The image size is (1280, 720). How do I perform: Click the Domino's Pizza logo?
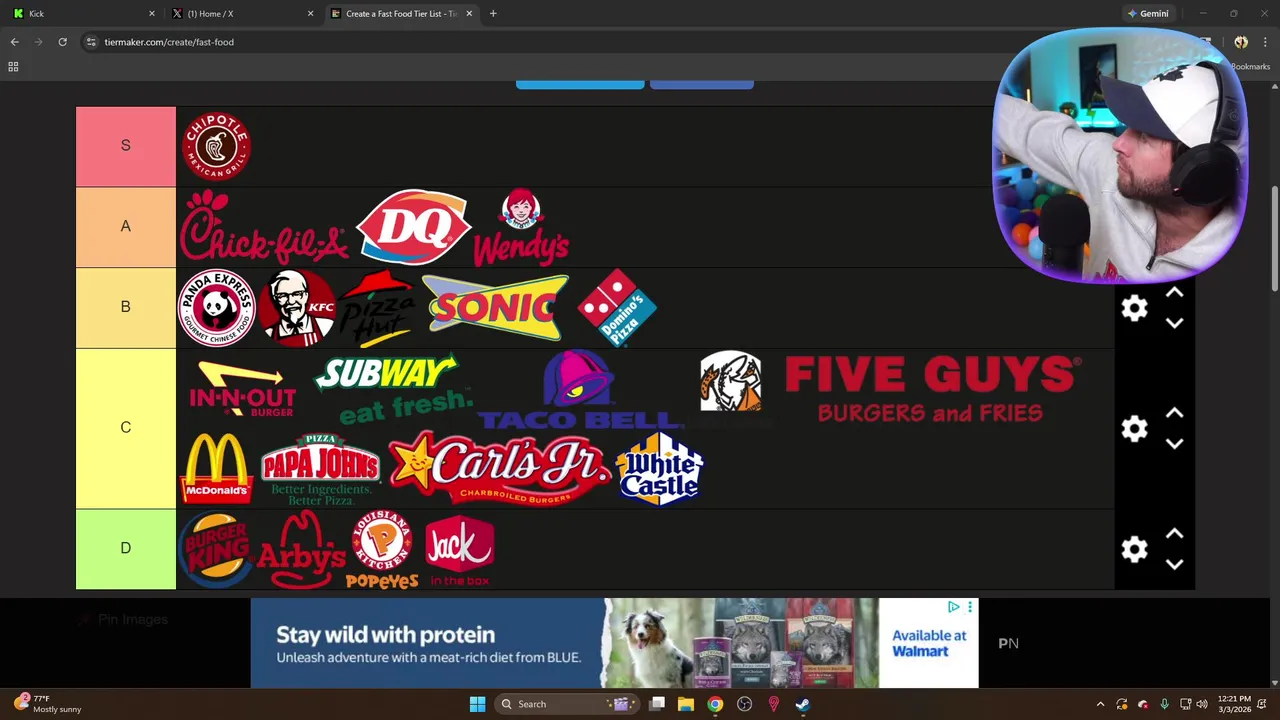[x=617, y=307]
